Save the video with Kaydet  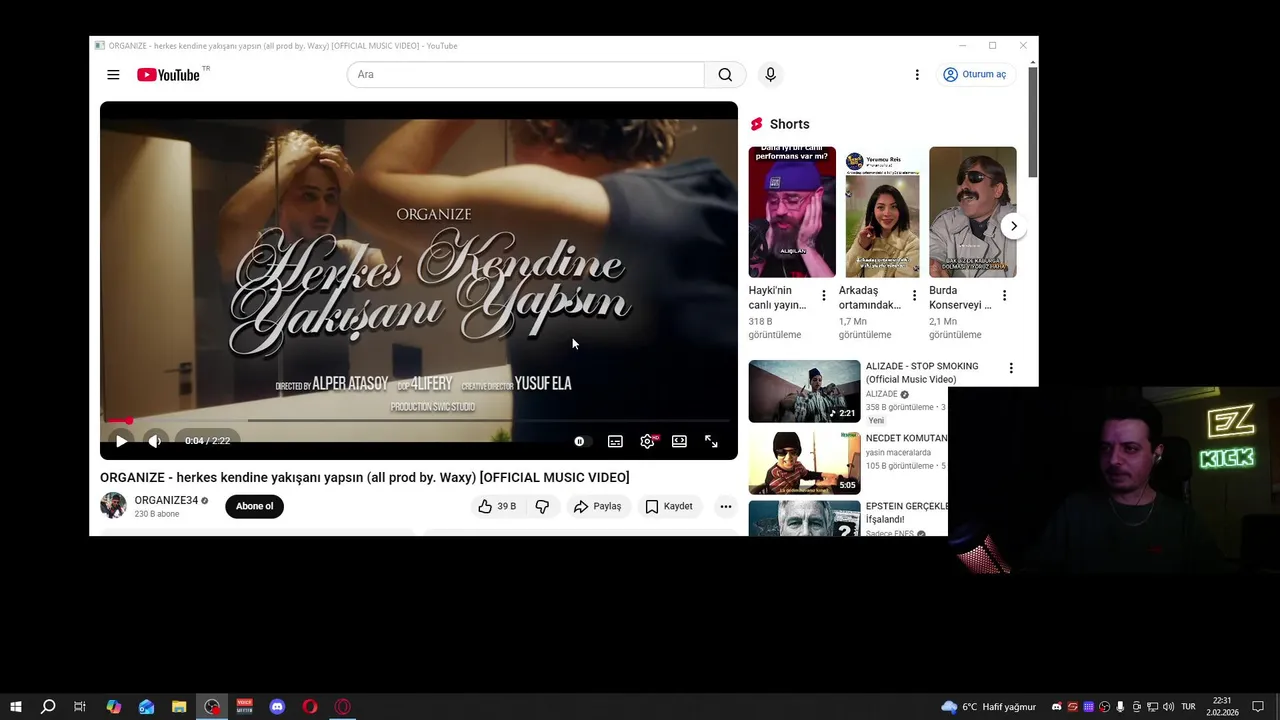[668, 506]
